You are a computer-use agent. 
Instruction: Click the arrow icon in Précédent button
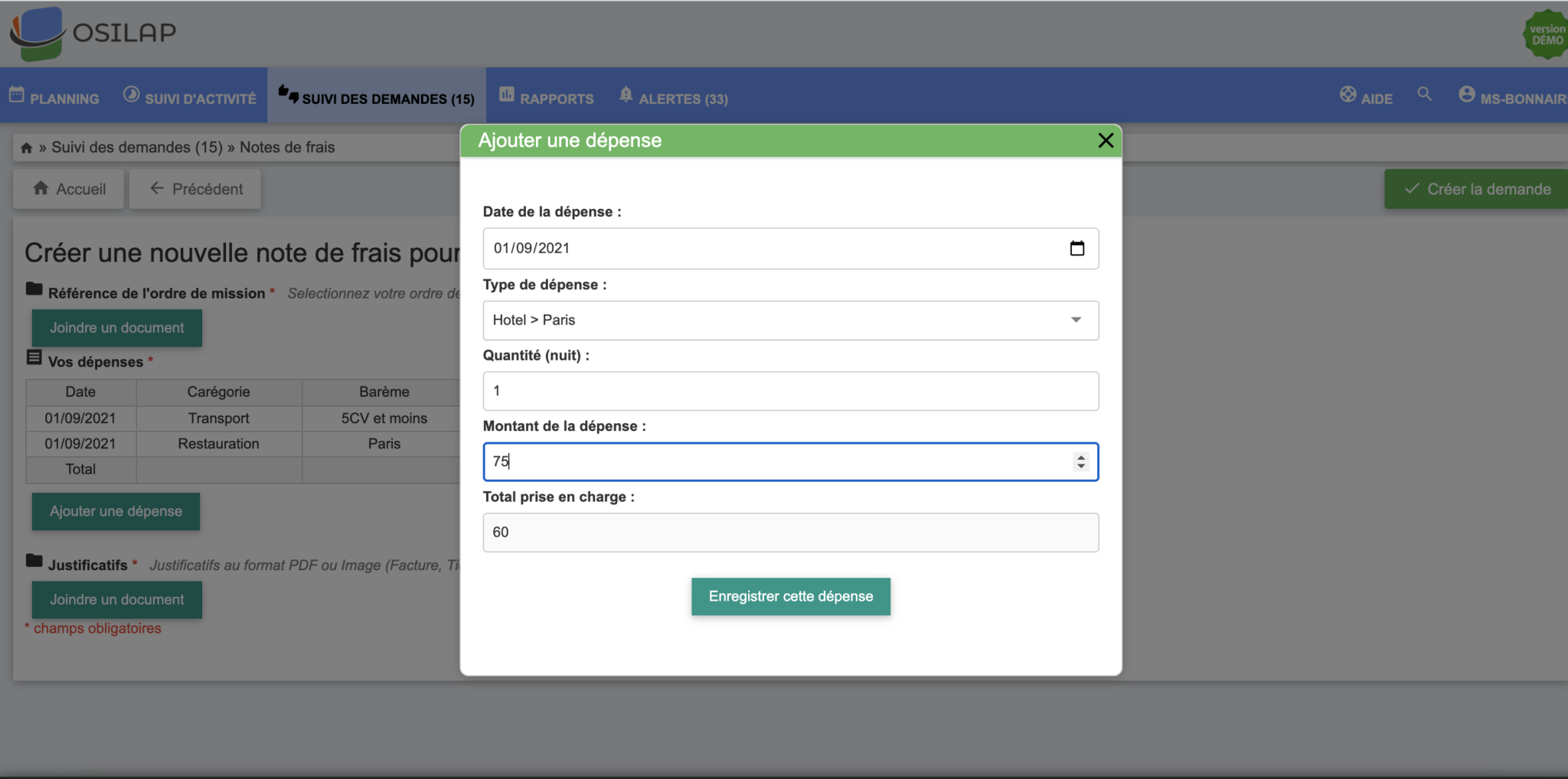click(157, 188)
